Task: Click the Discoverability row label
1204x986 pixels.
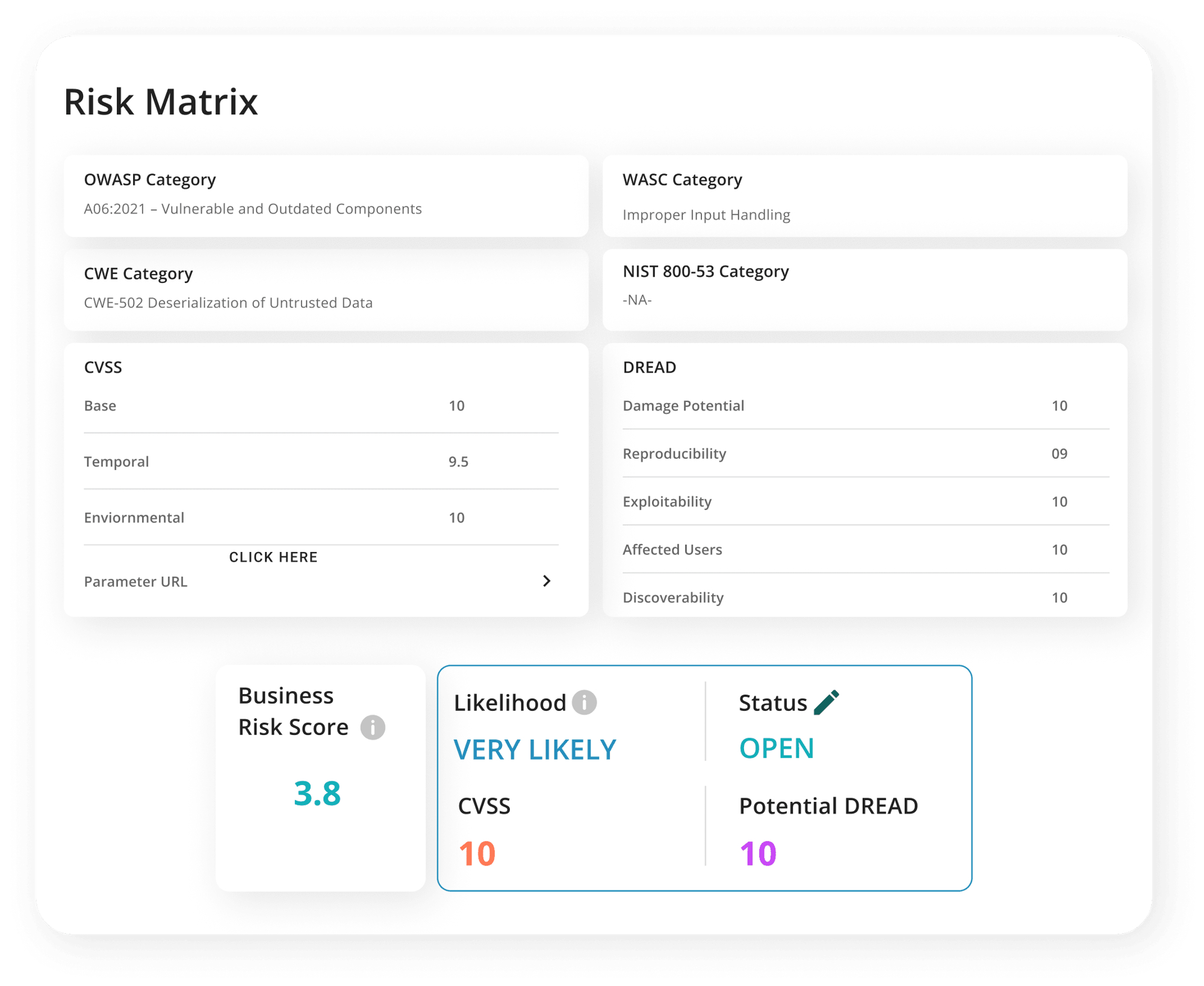Action: 673,598
